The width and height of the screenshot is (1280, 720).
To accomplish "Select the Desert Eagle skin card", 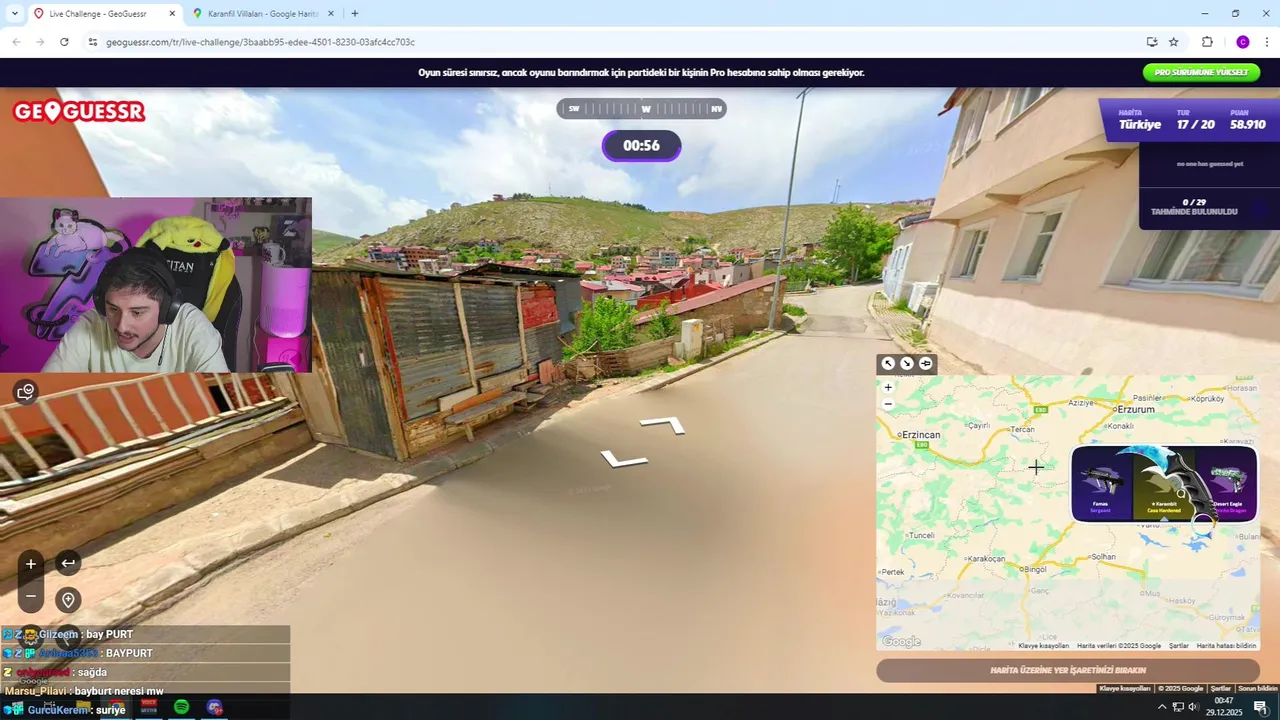I will 1228,485.
